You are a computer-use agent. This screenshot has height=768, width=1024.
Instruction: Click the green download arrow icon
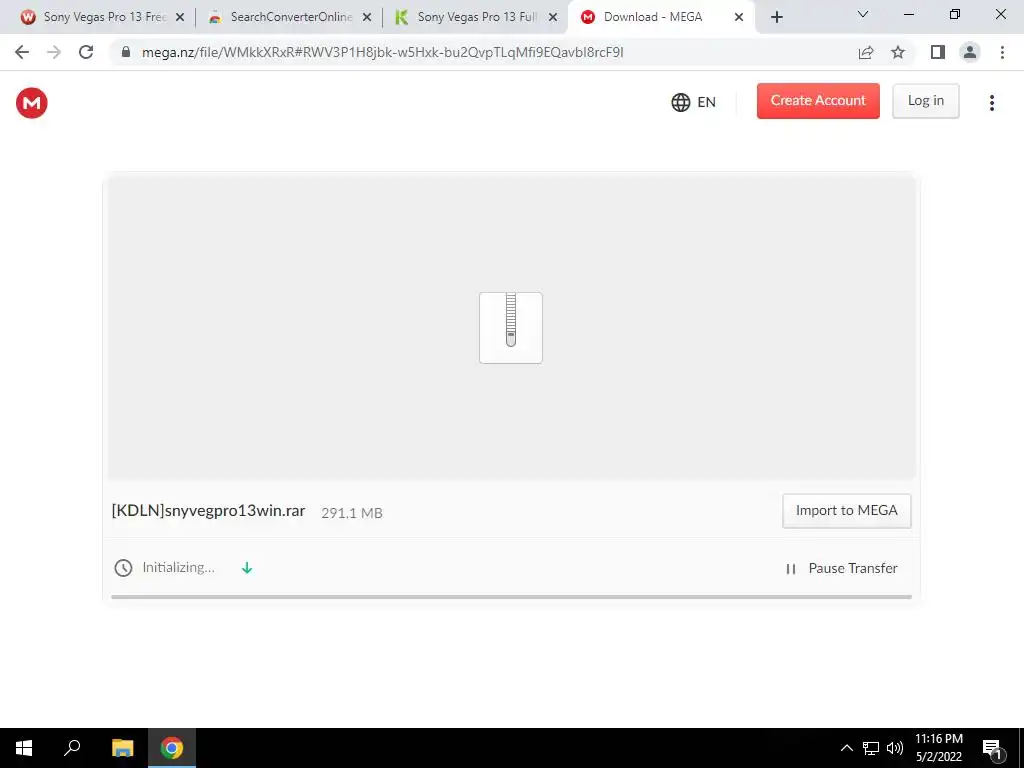coord(247,568)
